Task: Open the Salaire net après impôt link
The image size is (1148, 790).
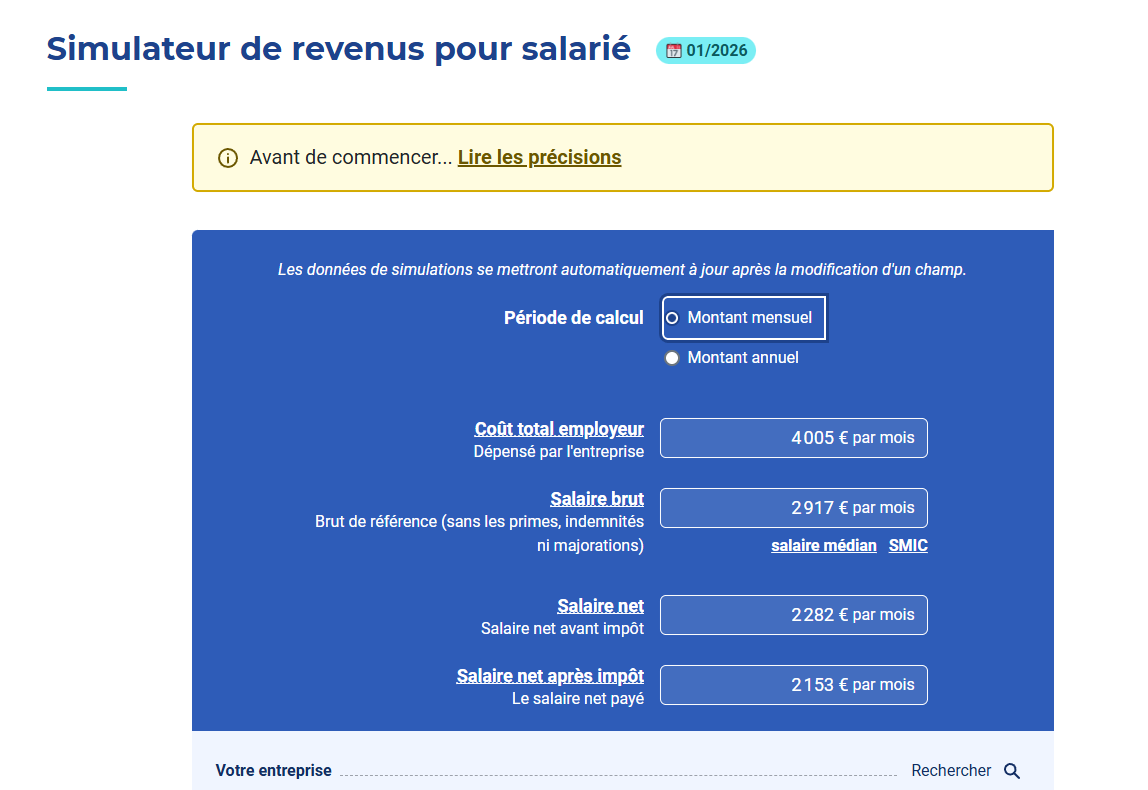Action: tap(551, 676)
